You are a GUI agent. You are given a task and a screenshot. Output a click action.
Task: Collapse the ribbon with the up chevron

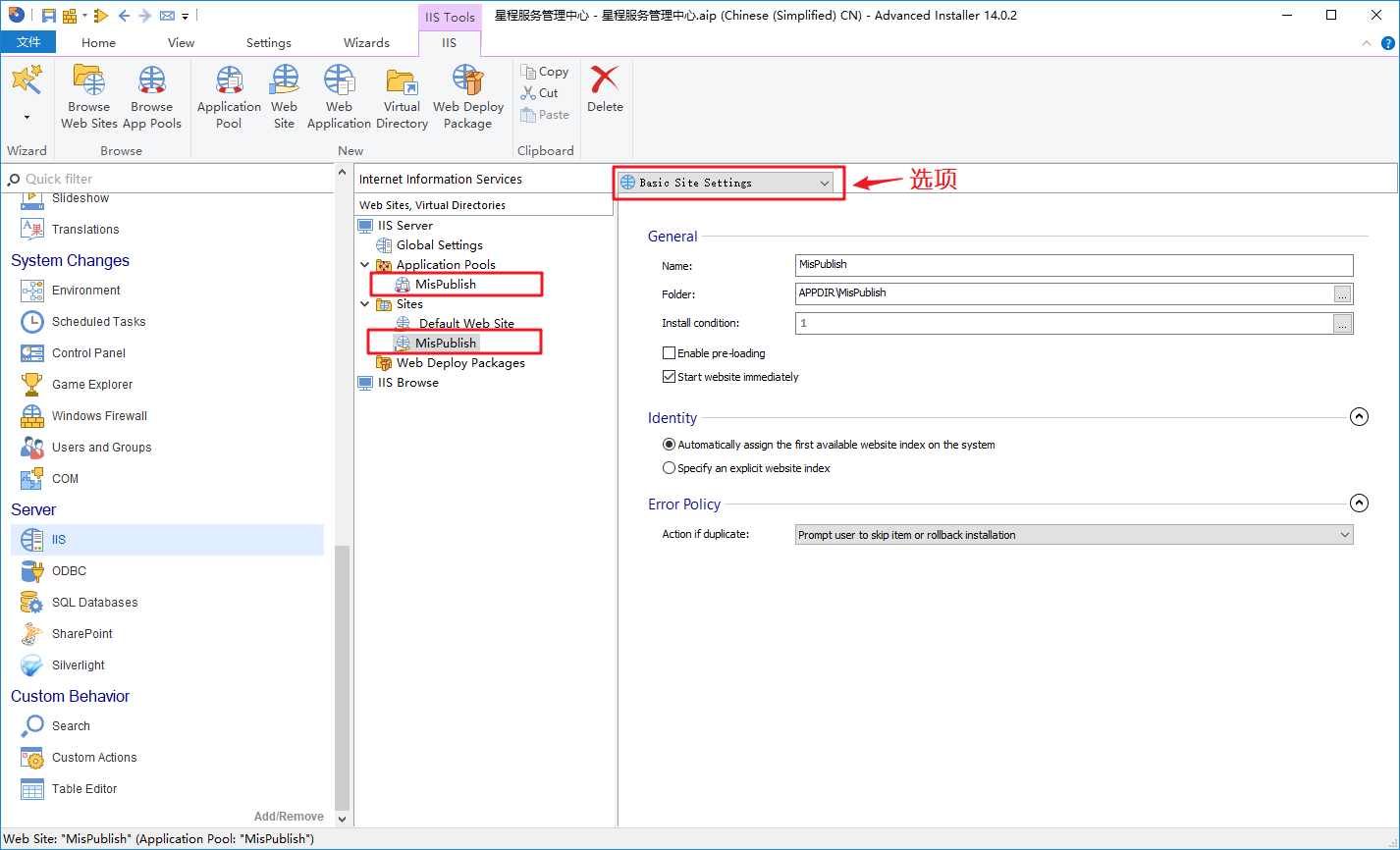(1367, 44)
